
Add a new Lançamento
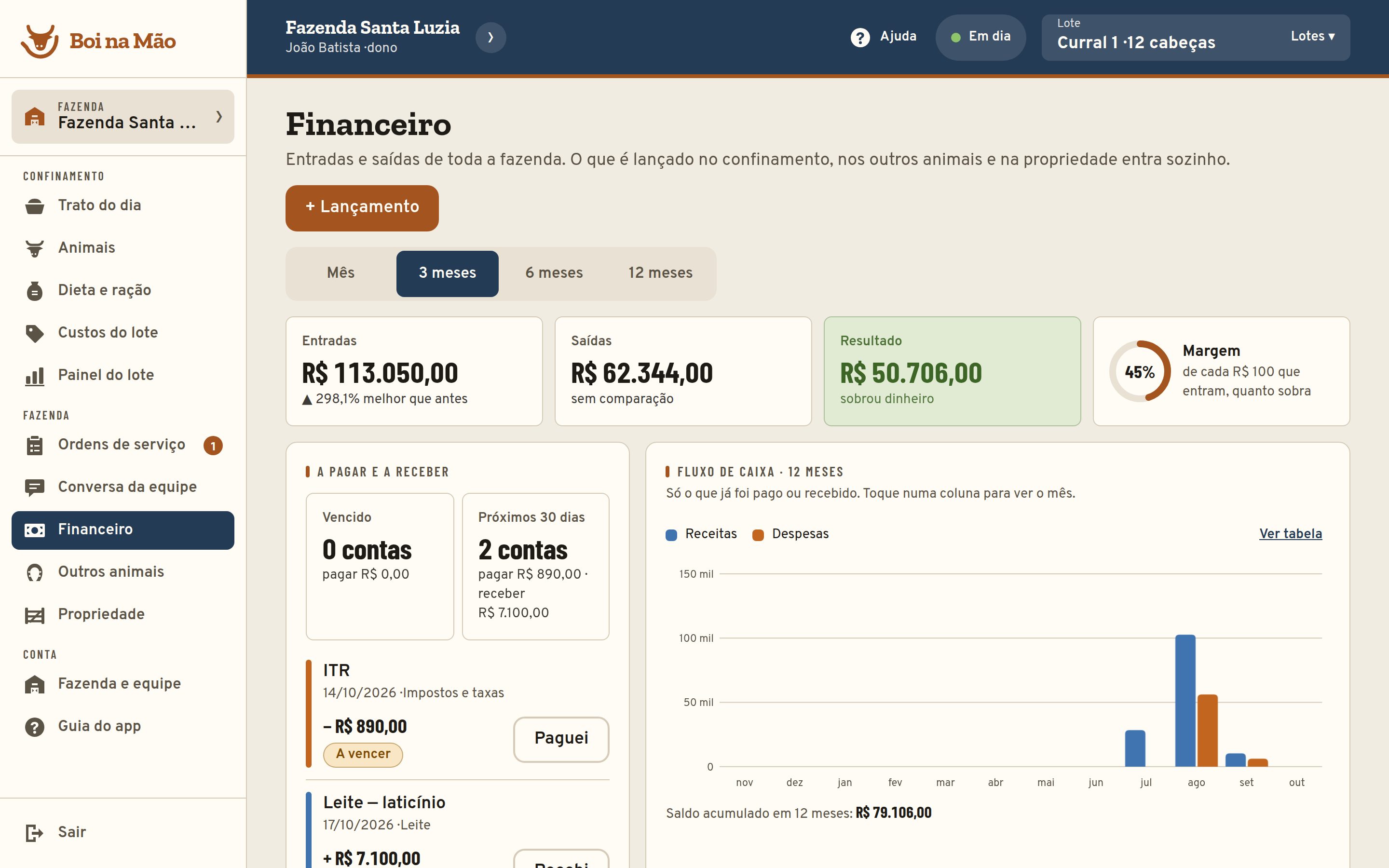pyautogui.click(x=362, y=208)
